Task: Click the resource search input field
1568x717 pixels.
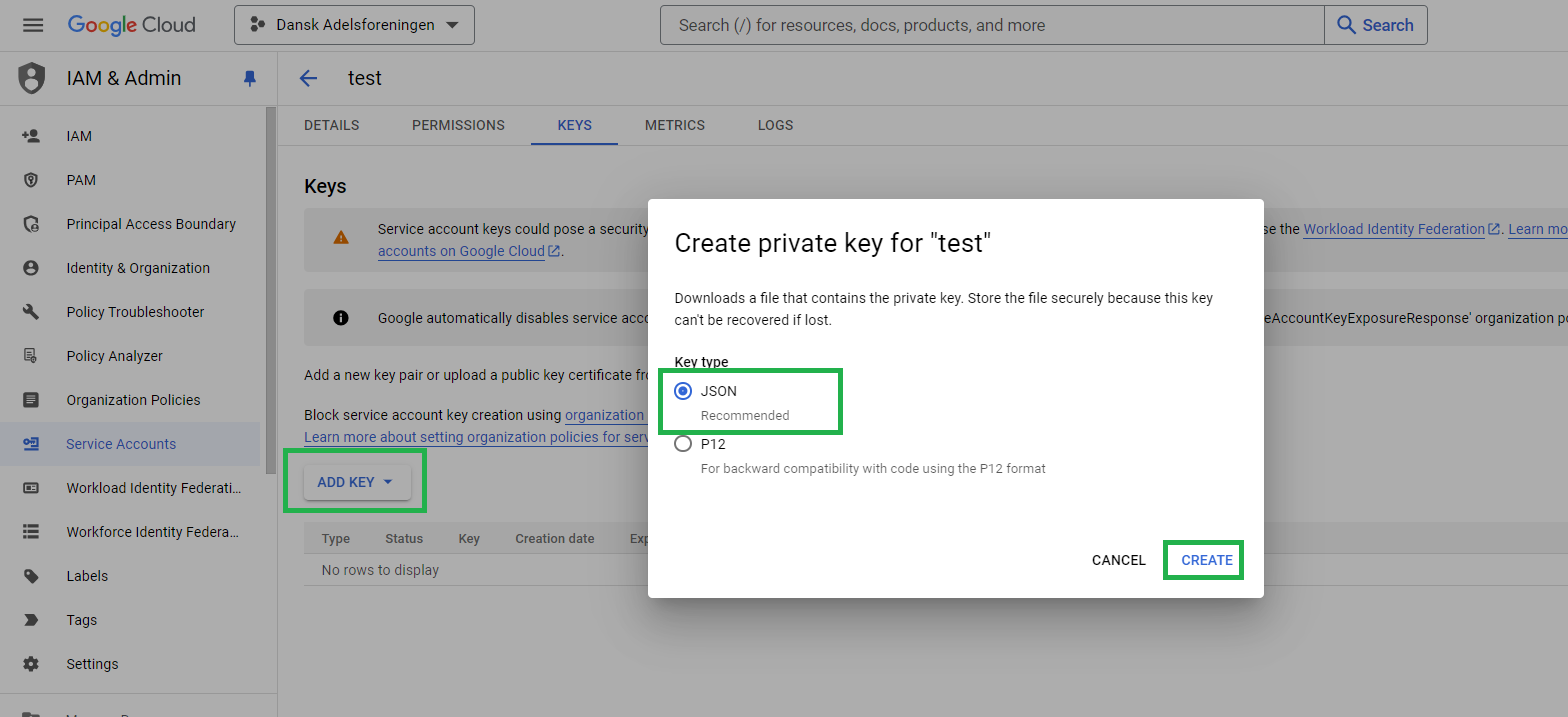Action: point(992,25)
